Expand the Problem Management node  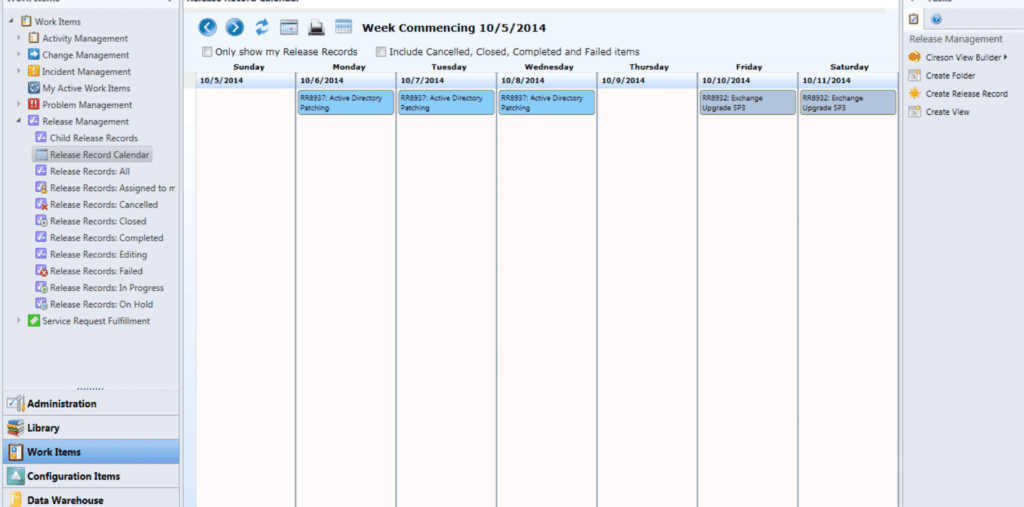19,105
